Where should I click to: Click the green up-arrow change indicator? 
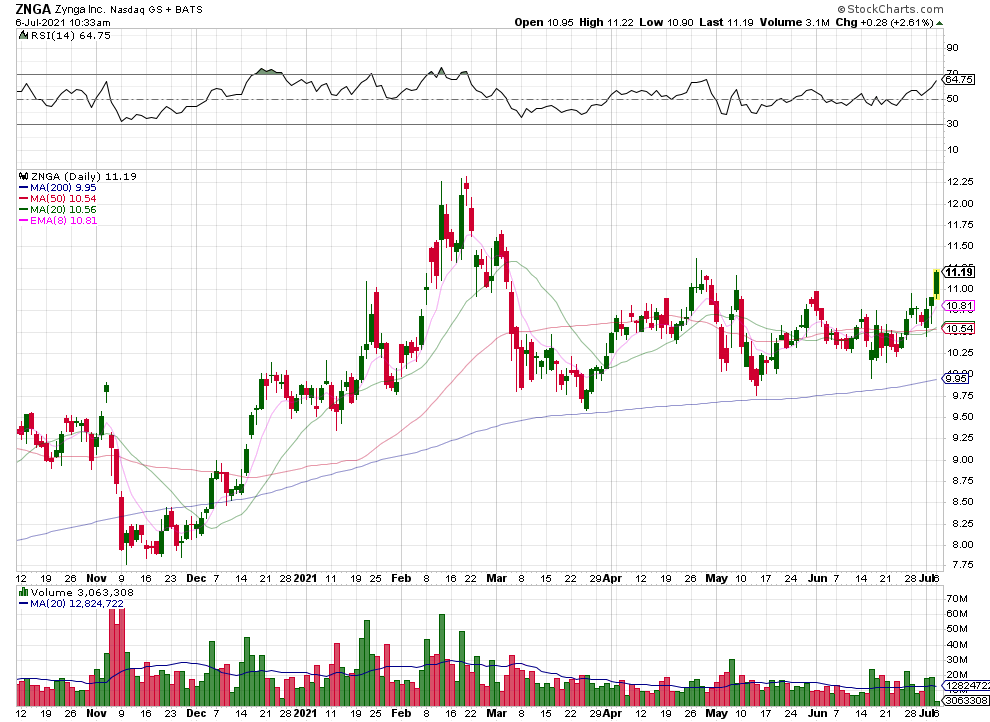[x=939, y=23]
